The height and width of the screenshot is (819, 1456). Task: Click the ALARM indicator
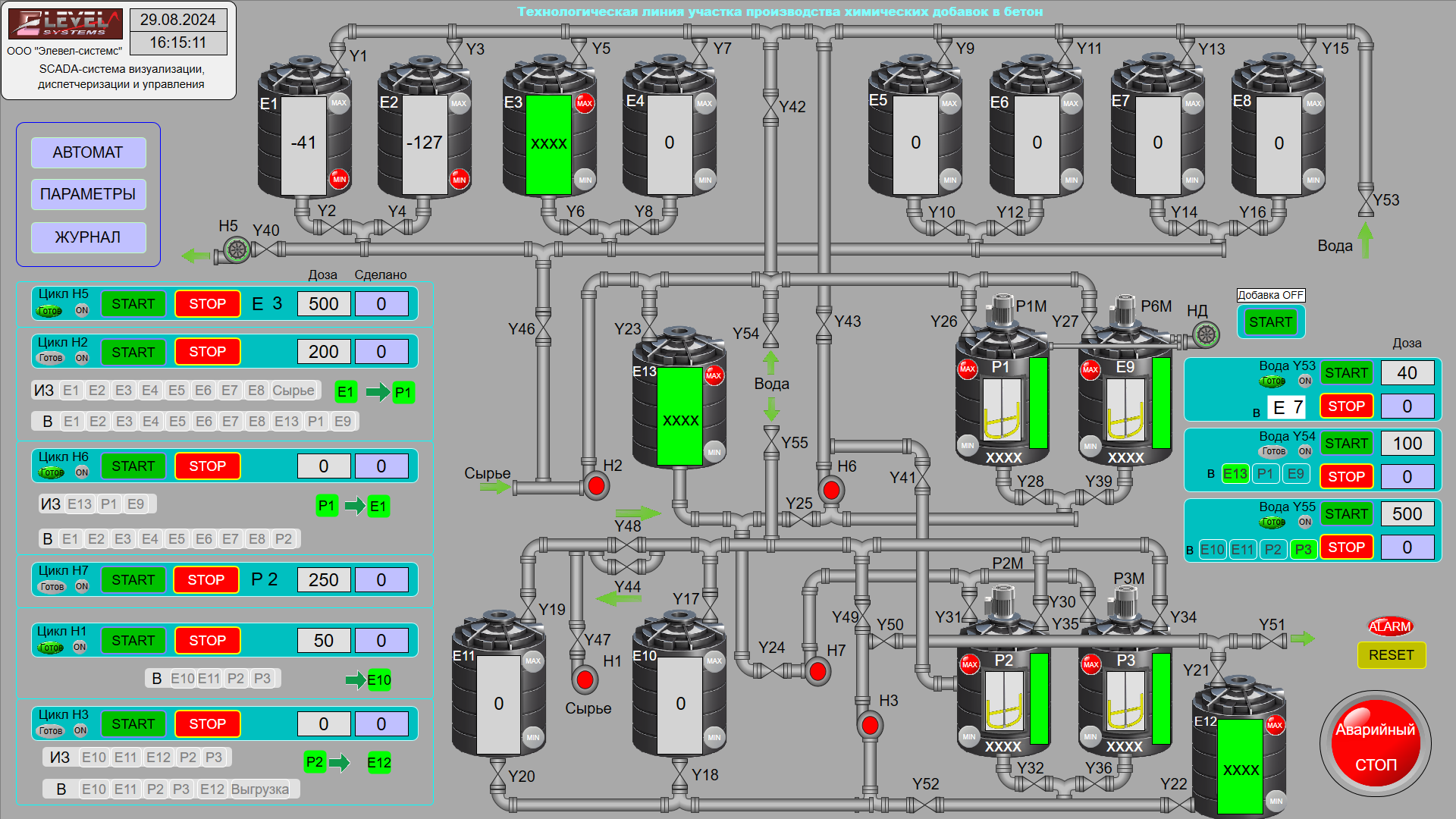pyautogui.click(x=1390, y=626)
